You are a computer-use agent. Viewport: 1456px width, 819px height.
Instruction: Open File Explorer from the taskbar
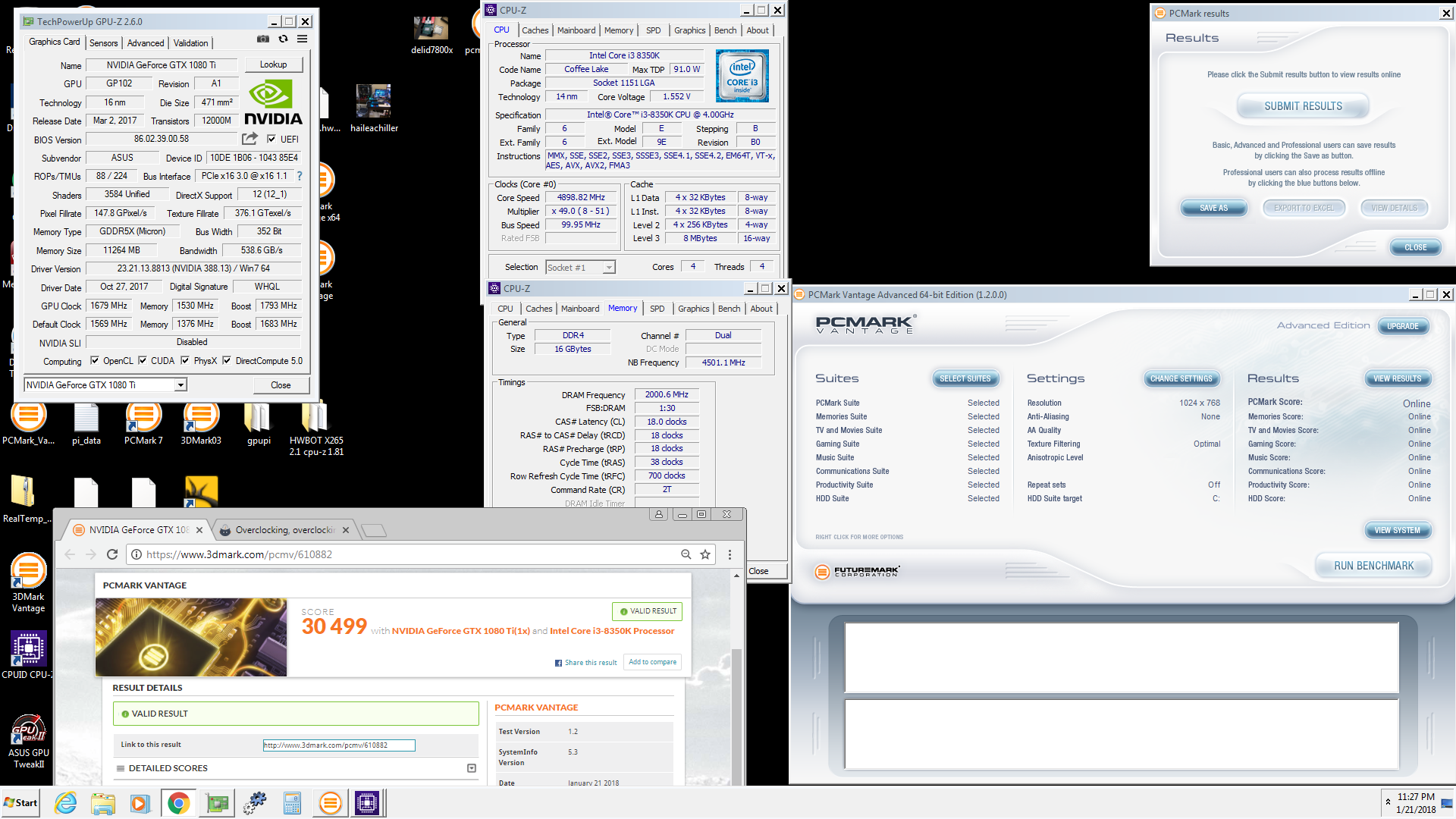(x=103, y=803)
